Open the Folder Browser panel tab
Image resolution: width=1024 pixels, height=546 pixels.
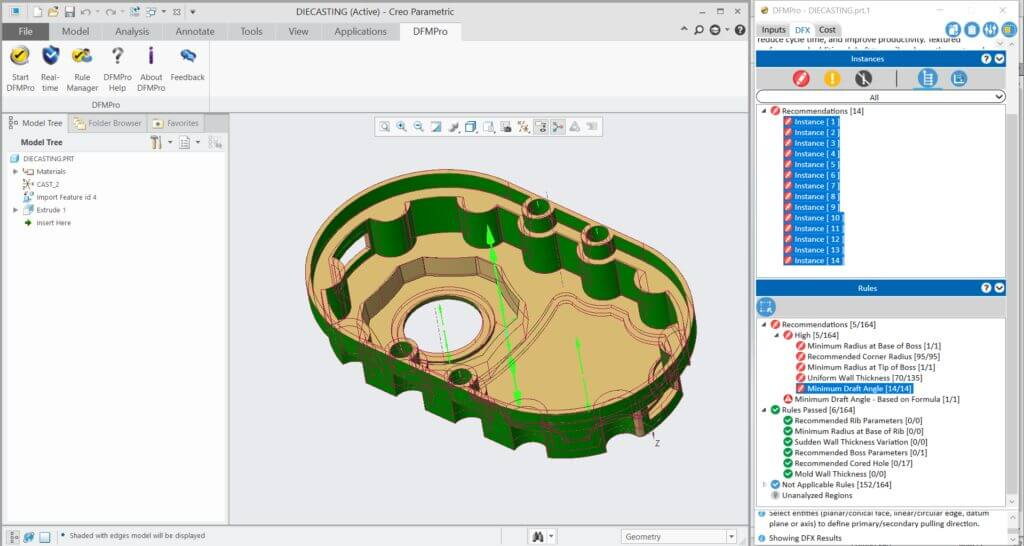(108, 123)
